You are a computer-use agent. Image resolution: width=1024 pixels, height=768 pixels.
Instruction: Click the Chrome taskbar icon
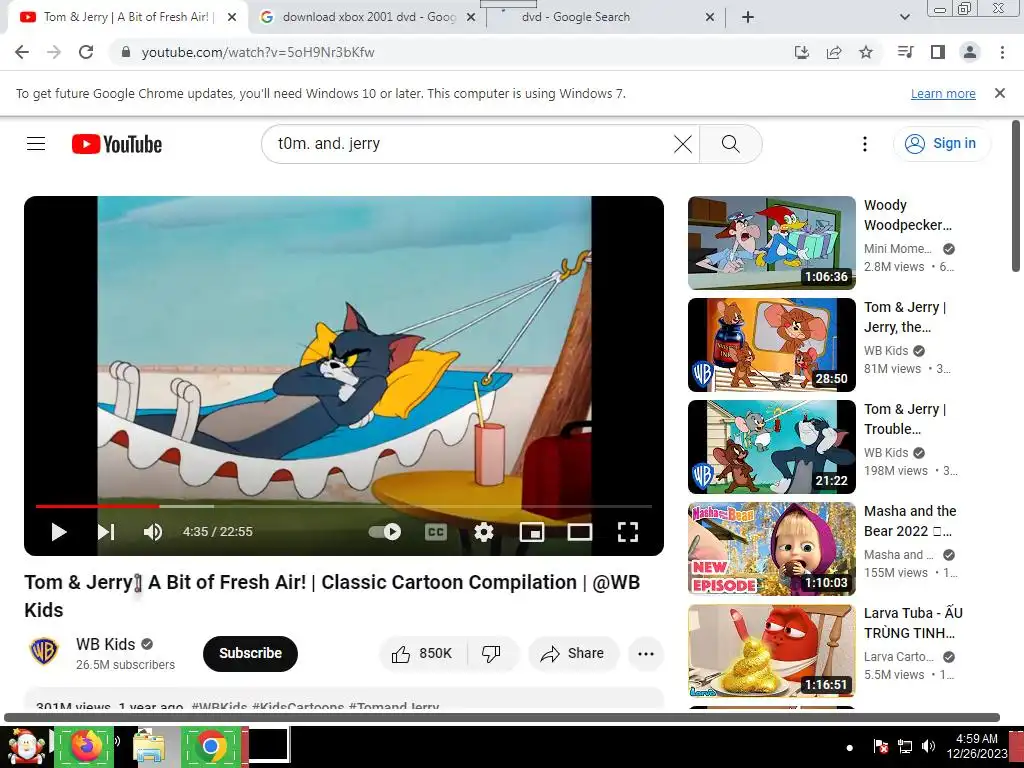pyautogui.click(x=210, y=746)
